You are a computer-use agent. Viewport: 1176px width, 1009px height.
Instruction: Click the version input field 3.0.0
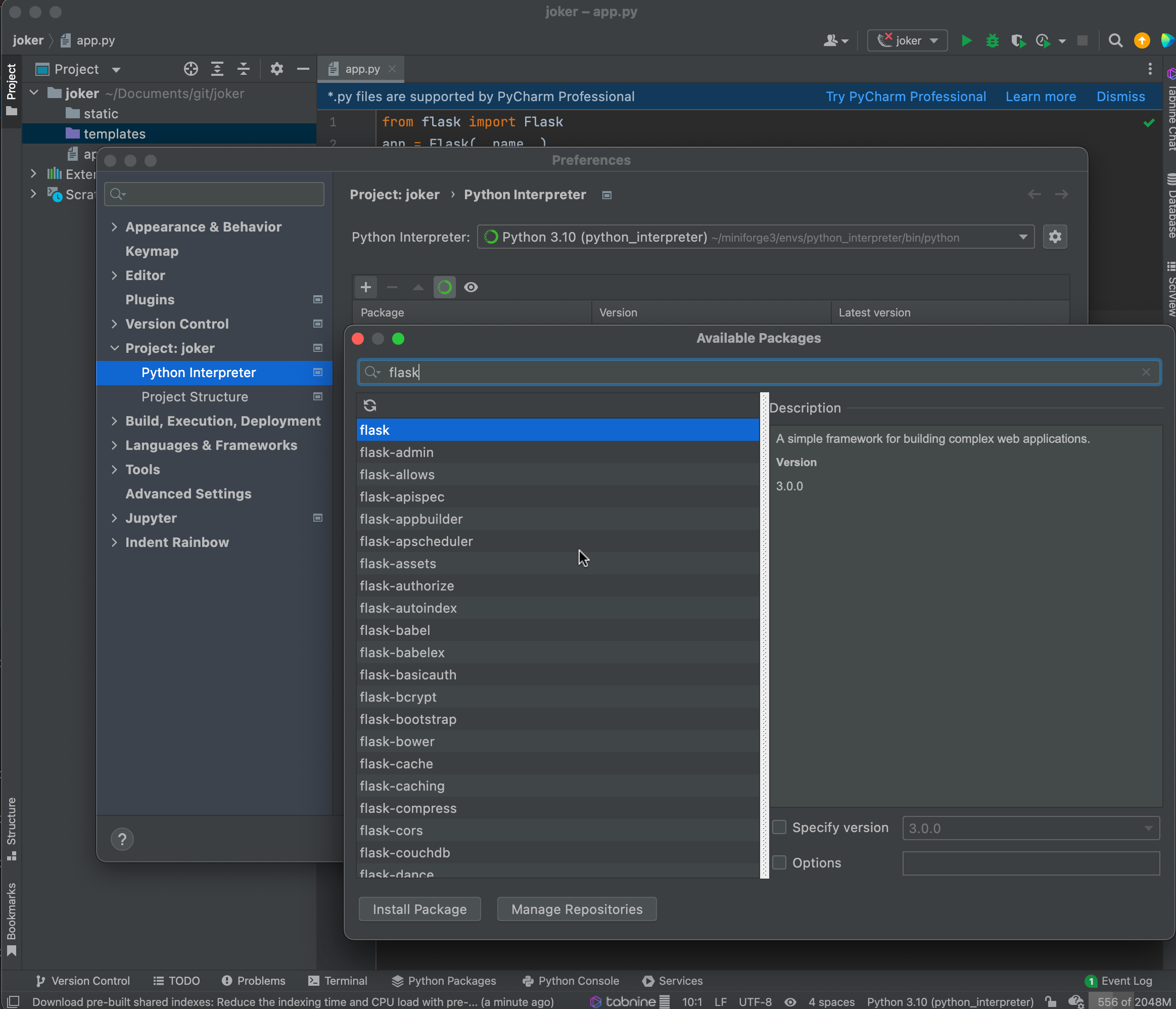[x=1030, y=827]
